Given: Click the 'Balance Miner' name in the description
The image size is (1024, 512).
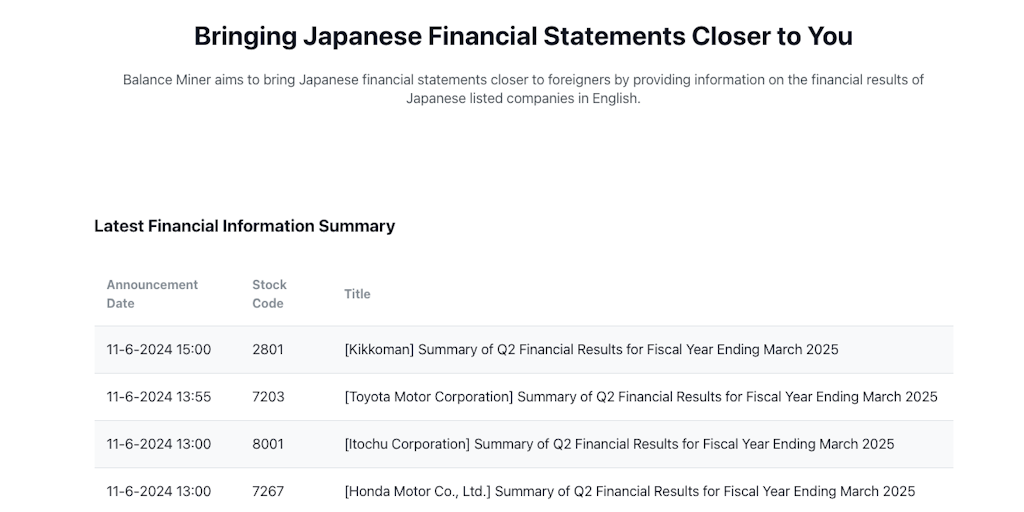Looking at the screenshot, I should click(167, 79).
